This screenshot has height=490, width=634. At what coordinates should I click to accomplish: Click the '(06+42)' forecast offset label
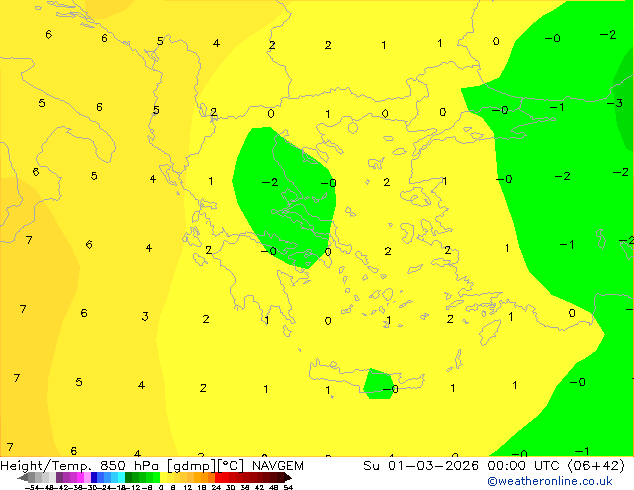point(596,466)
